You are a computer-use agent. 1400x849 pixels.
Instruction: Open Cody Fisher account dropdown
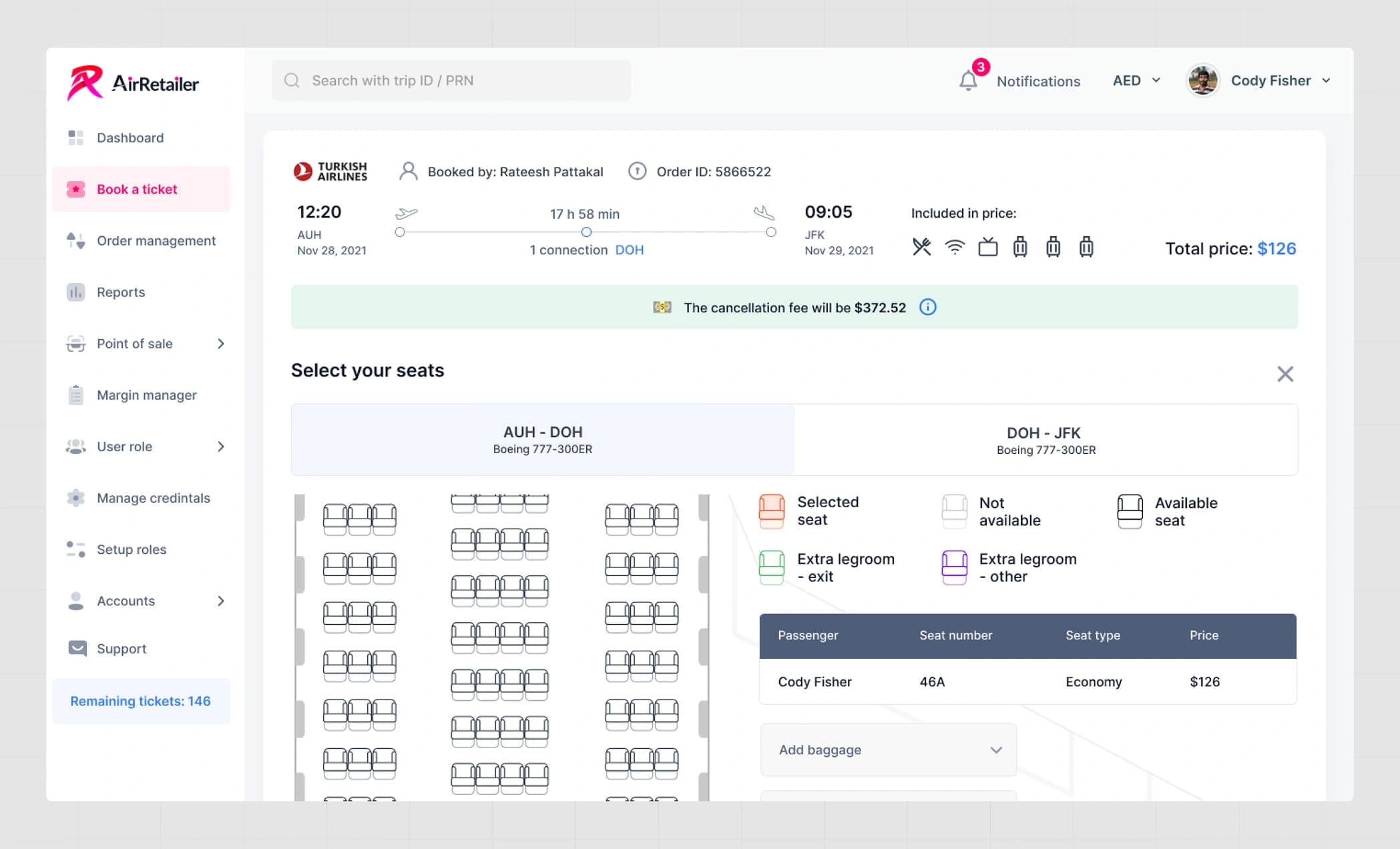pyautogui.click(x=1280, y=80)
